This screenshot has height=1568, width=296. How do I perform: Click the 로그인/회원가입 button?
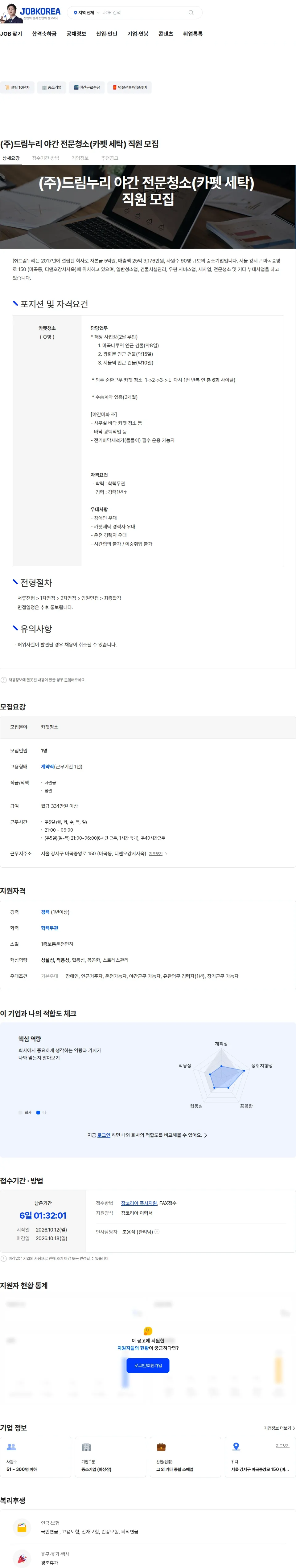pyautogui.click(x=148, y=1365)
